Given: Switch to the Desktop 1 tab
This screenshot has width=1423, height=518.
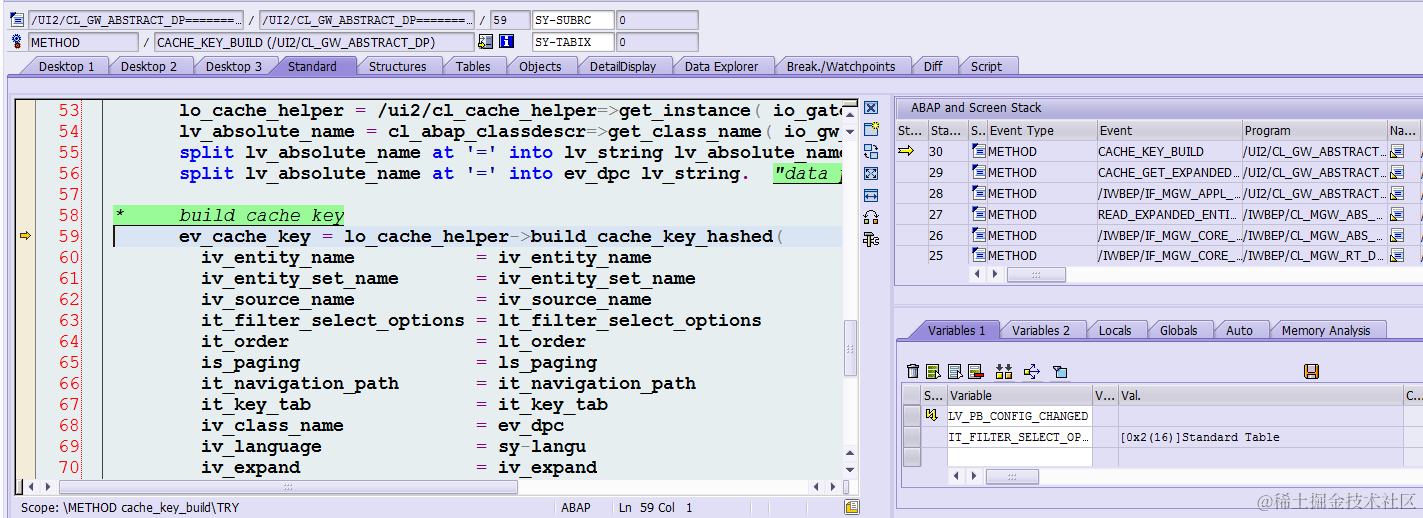Looking at the screenshot, I should 67,66.
